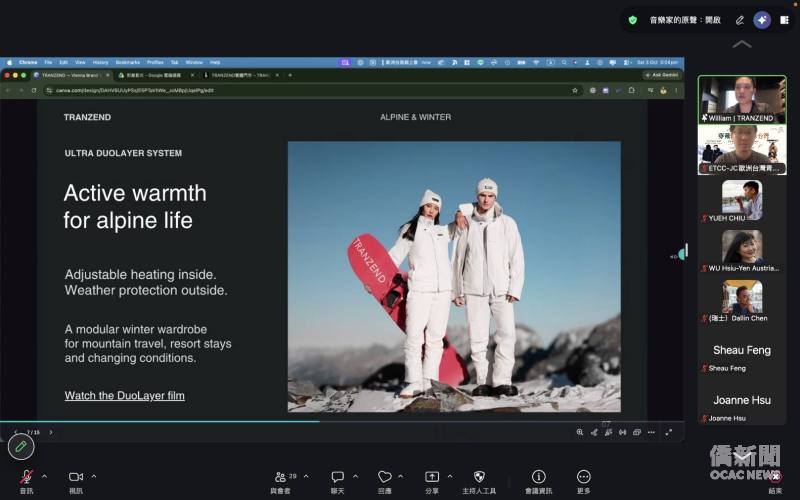This screenshot has height=500, width=800.
Task: Expand arrow next to reactions heart
Action: [401, 476]
